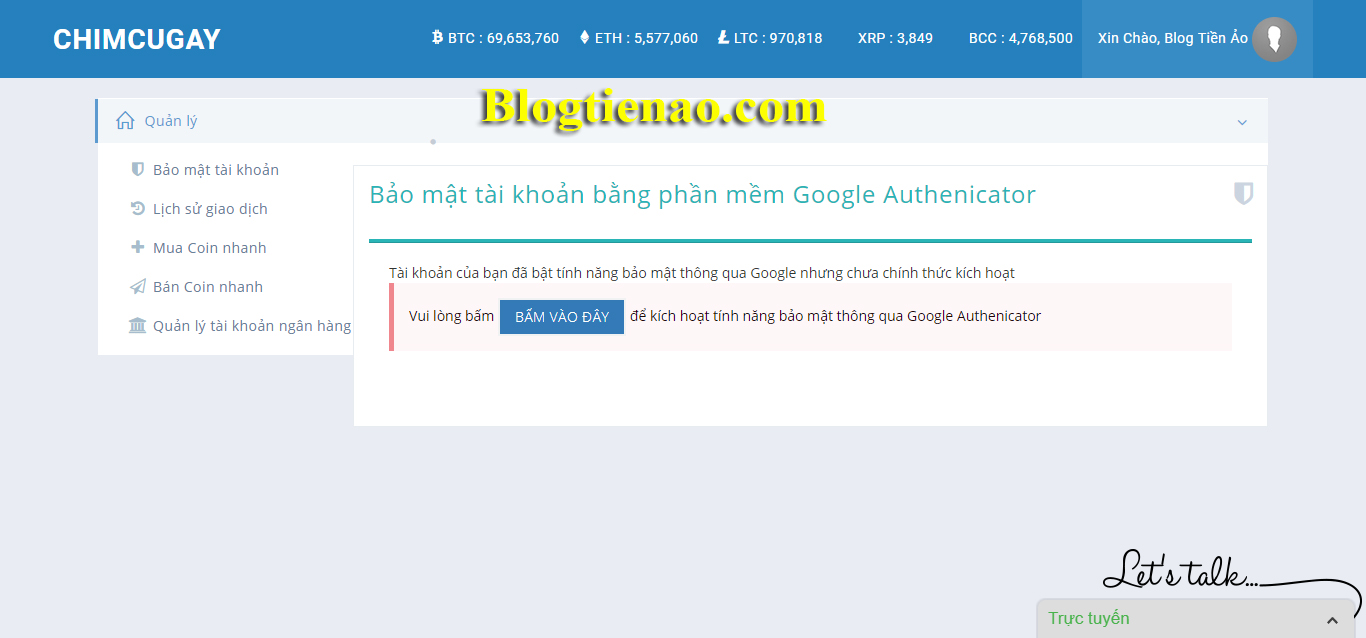Click the Litecoin icon in header
1366x638 pixels.
(x=723, y=38)
